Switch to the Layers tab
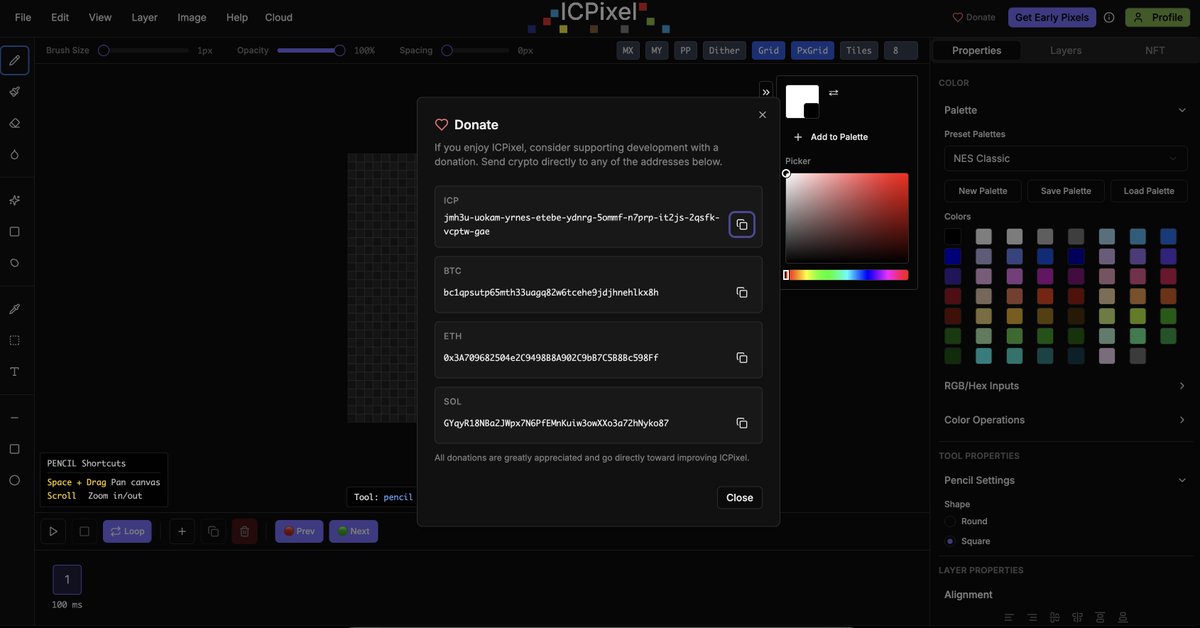 (1065, 48)
